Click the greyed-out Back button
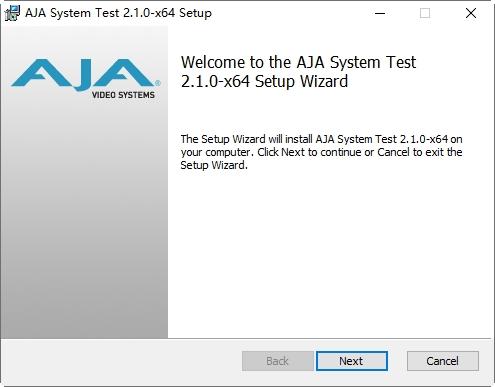 click(278, 361)
